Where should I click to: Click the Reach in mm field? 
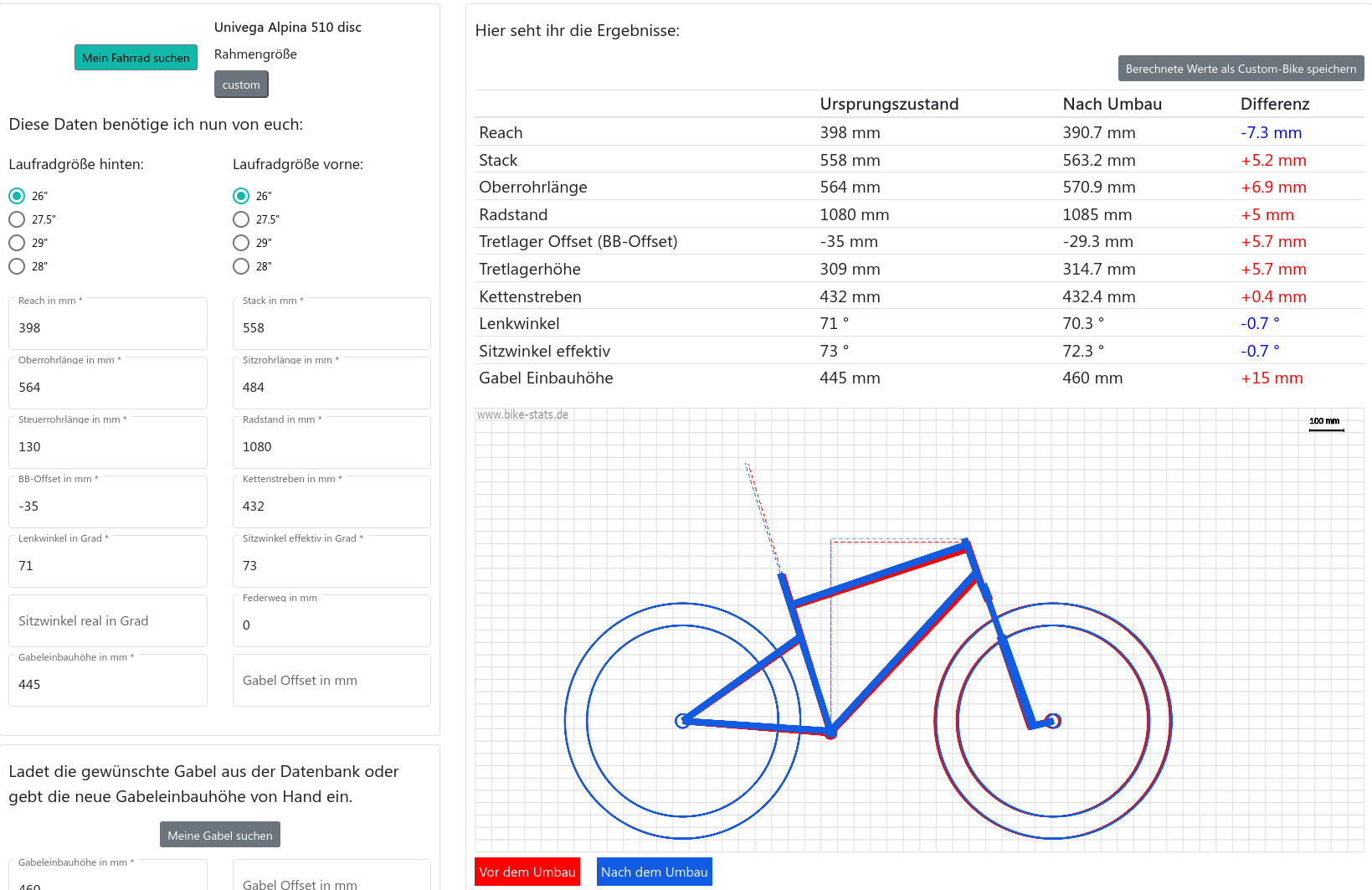click(107, 327)
